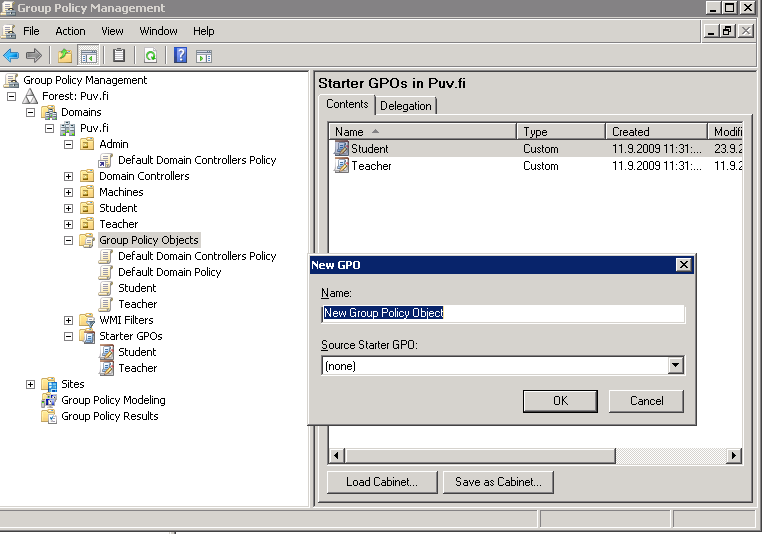
Task: Click the Domains folder icon in tree
Action: [49, 112]
